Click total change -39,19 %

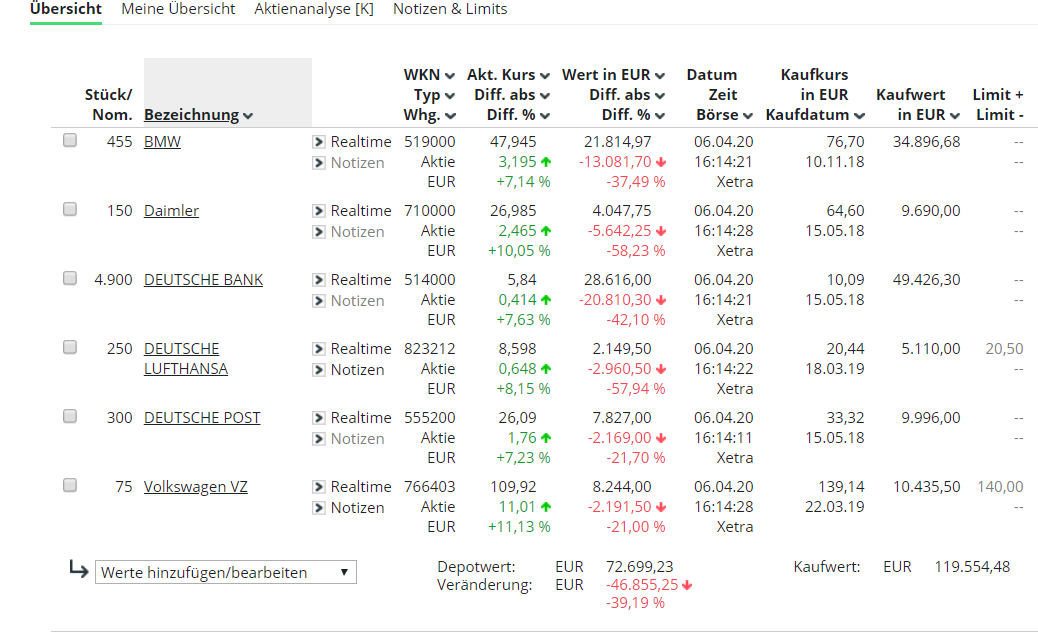(x=635, y=603)
